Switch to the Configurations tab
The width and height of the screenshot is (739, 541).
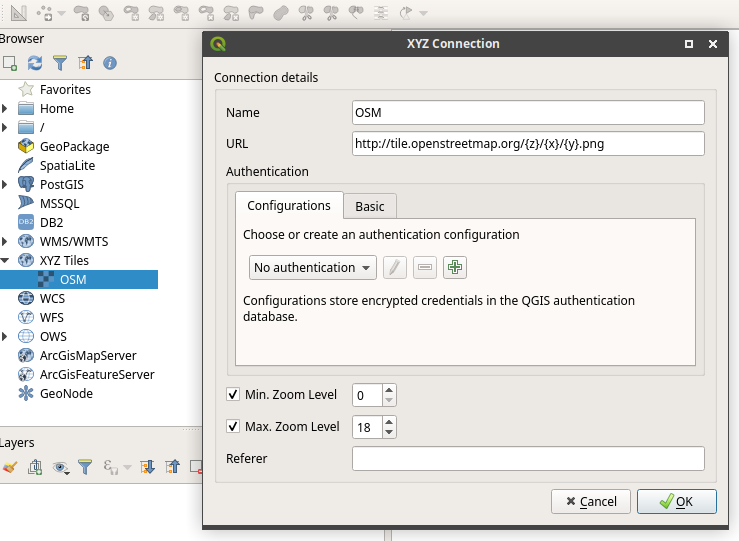289,205
